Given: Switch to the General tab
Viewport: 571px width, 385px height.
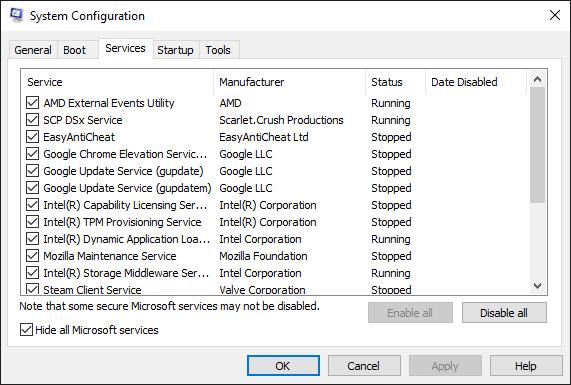Looking at the screenshot, I should pyautogui.click(x=33, y=50).
